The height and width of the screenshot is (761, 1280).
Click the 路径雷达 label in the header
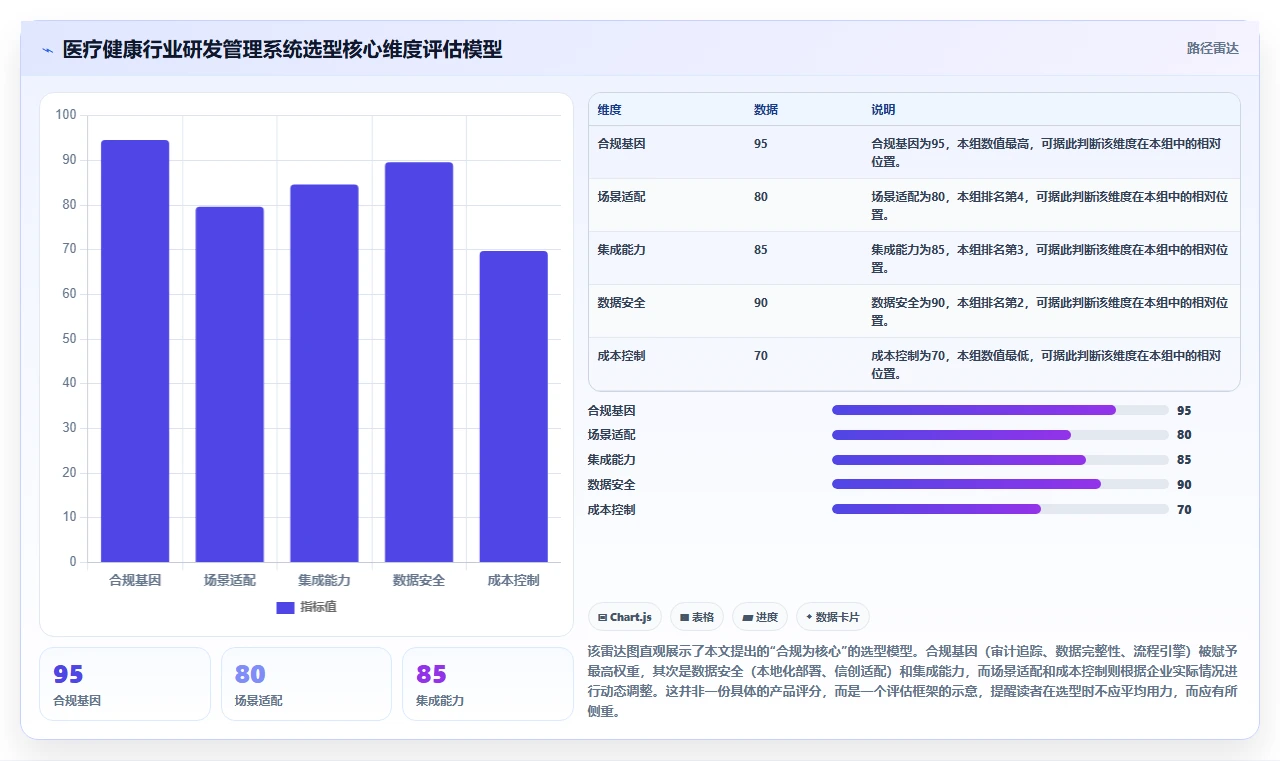pos(1212,48)
